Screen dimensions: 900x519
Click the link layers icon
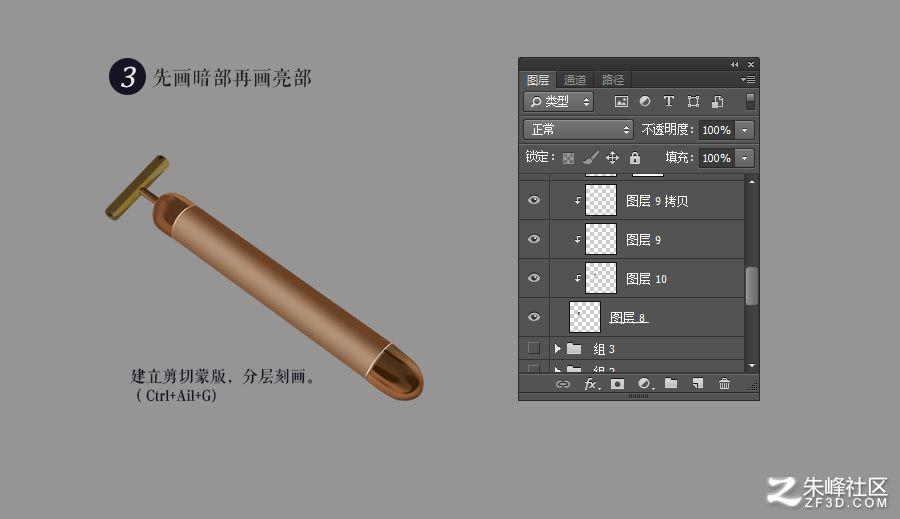point(562,384)
